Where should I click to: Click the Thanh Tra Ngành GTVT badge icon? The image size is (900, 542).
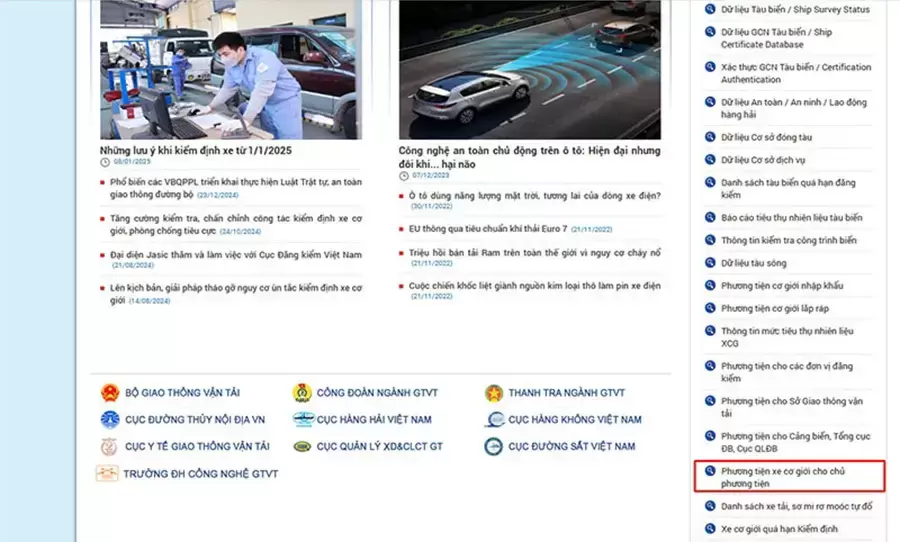pos(494,393)
